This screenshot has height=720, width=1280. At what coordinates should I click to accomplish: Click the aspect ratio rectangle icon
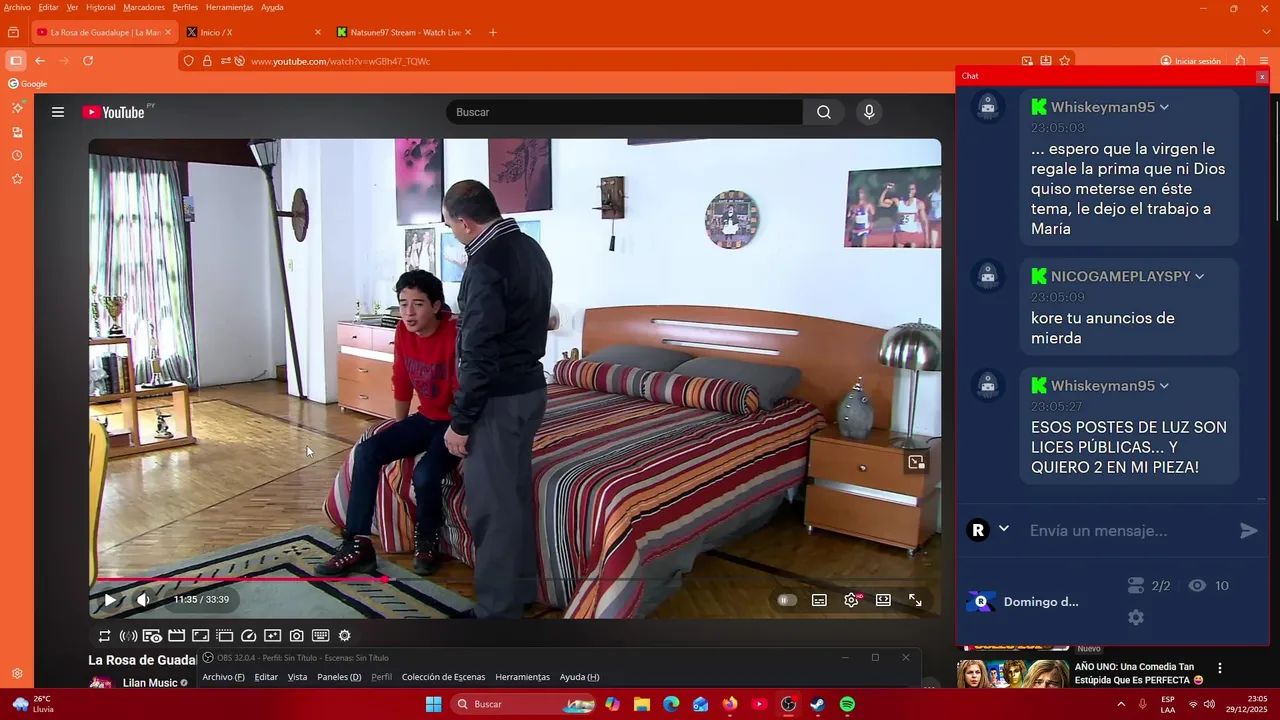(x=200, y=636)
